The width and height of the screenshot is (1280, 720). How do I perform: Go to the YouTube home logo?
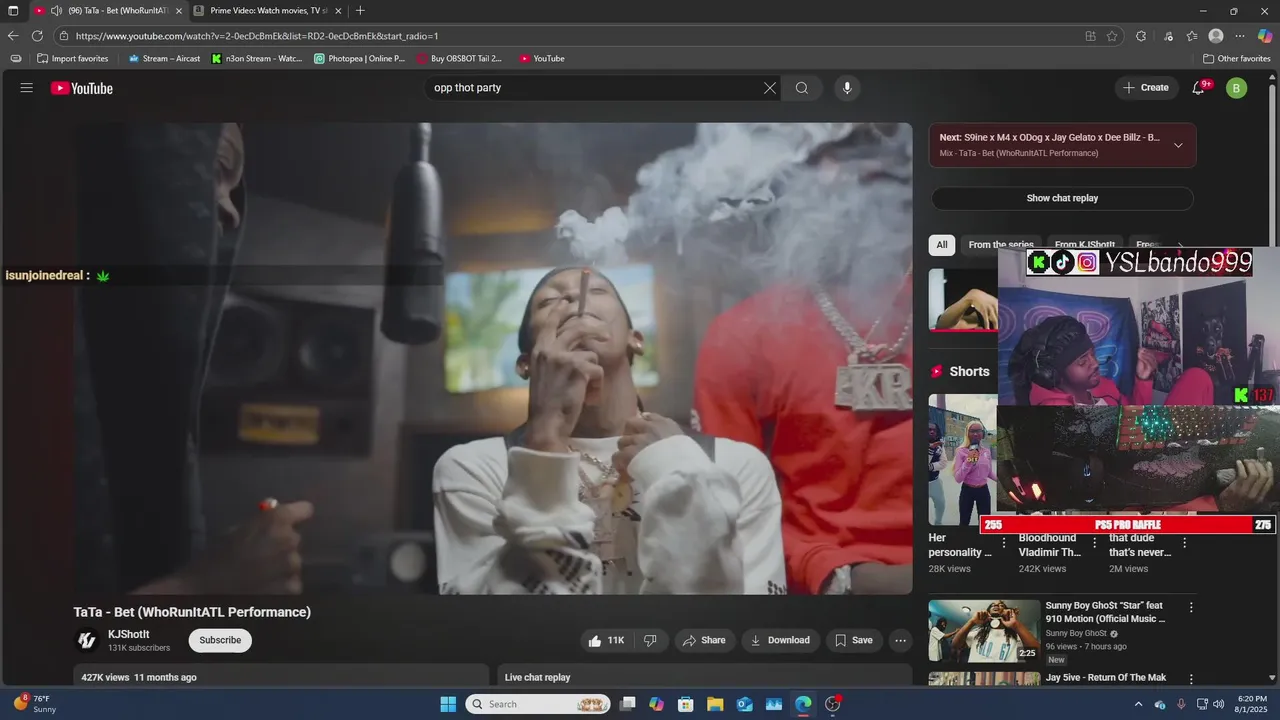tap(82, 88)
